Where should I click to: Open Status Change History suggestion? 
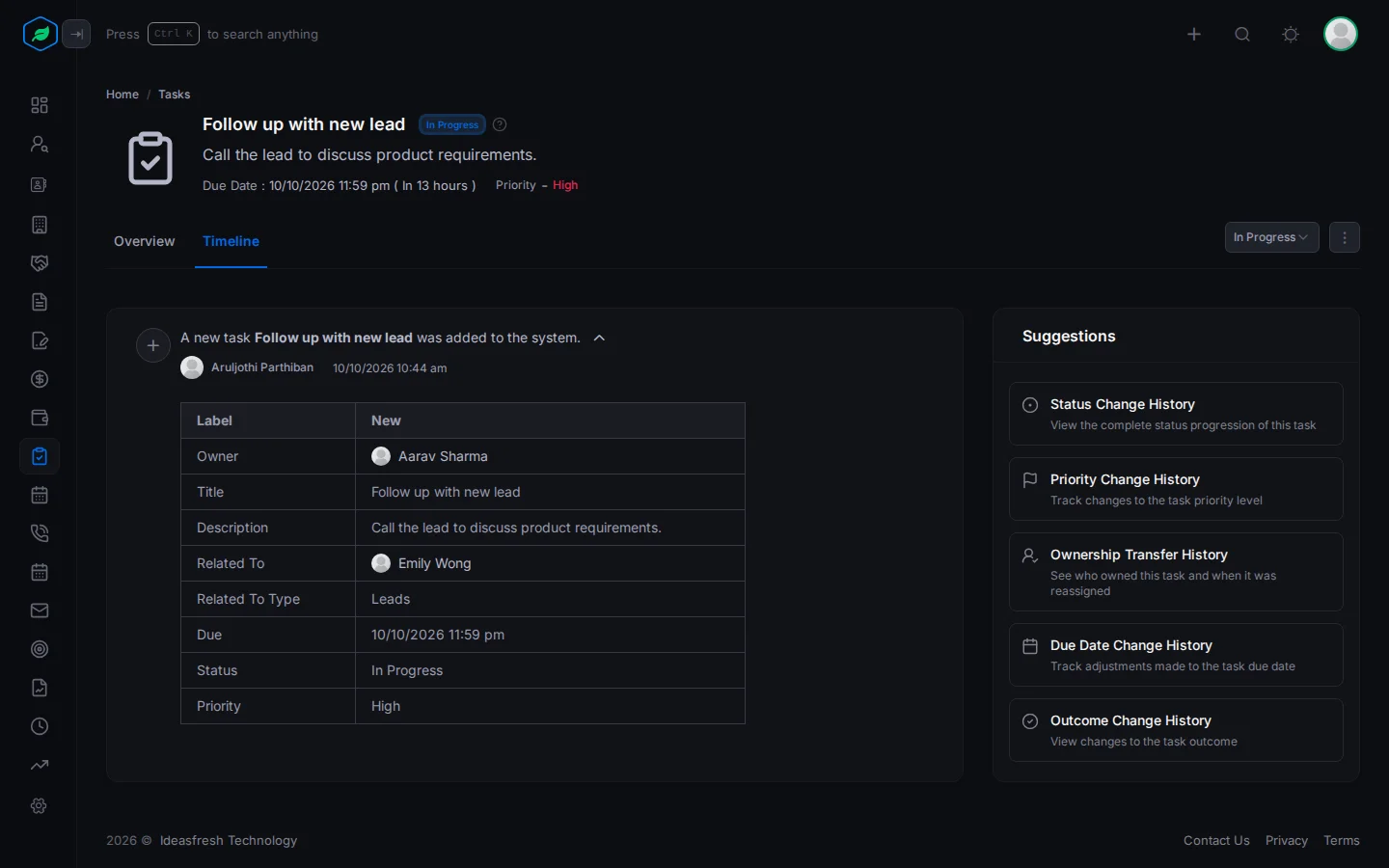pos(1176,414)
